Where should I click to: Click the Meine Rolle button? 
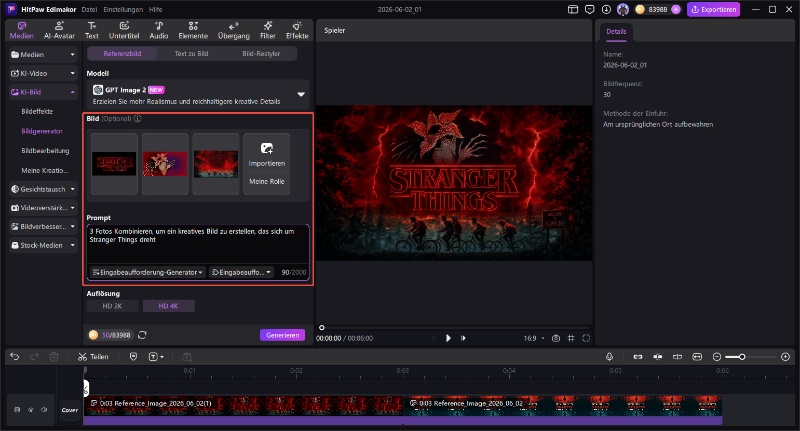267,182
